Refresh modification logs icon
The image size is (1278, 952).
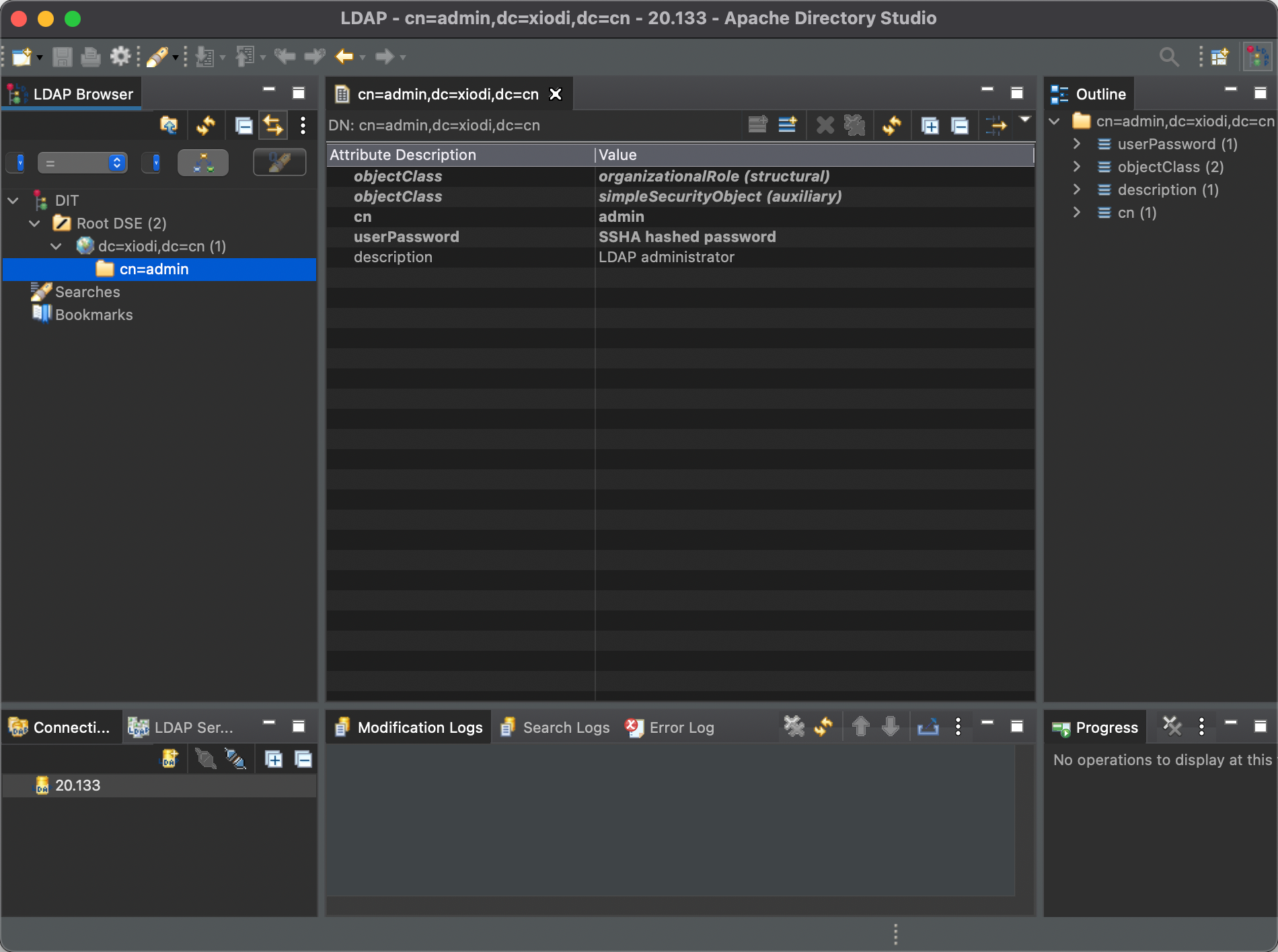(x=824, y=726)
